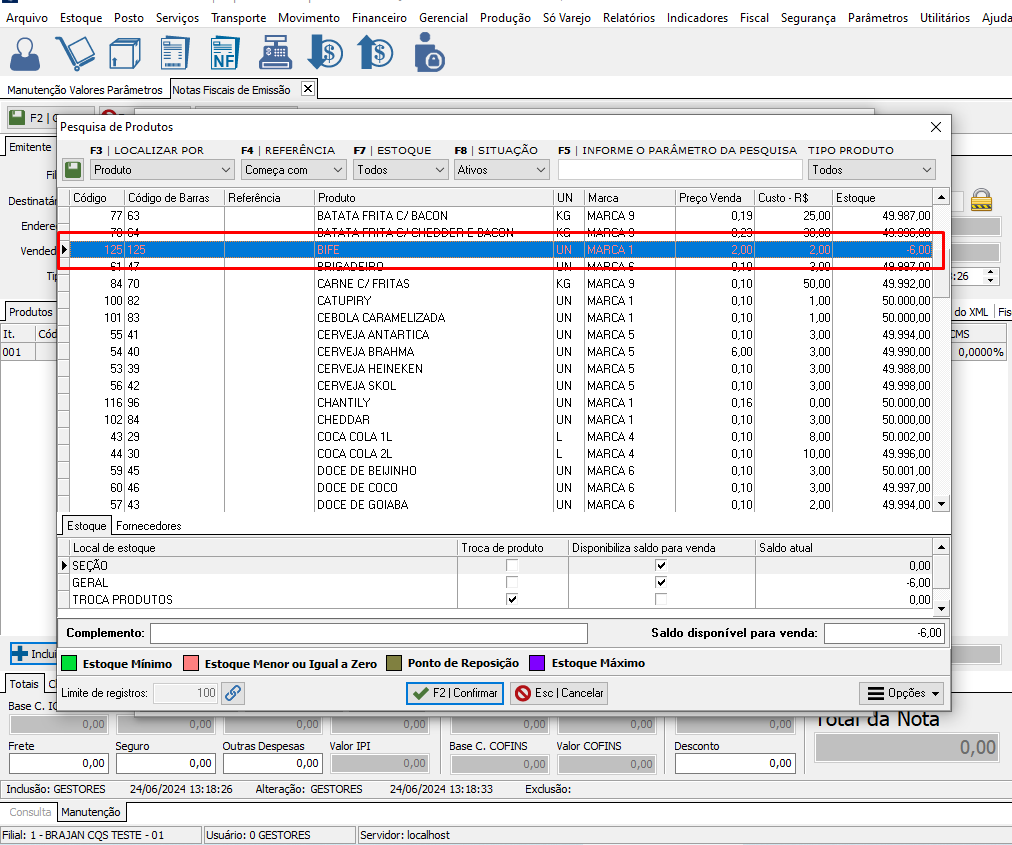The image size is (1012, 845).
Task: Switch to the Fornecedores tab
Action: point(148,526)
